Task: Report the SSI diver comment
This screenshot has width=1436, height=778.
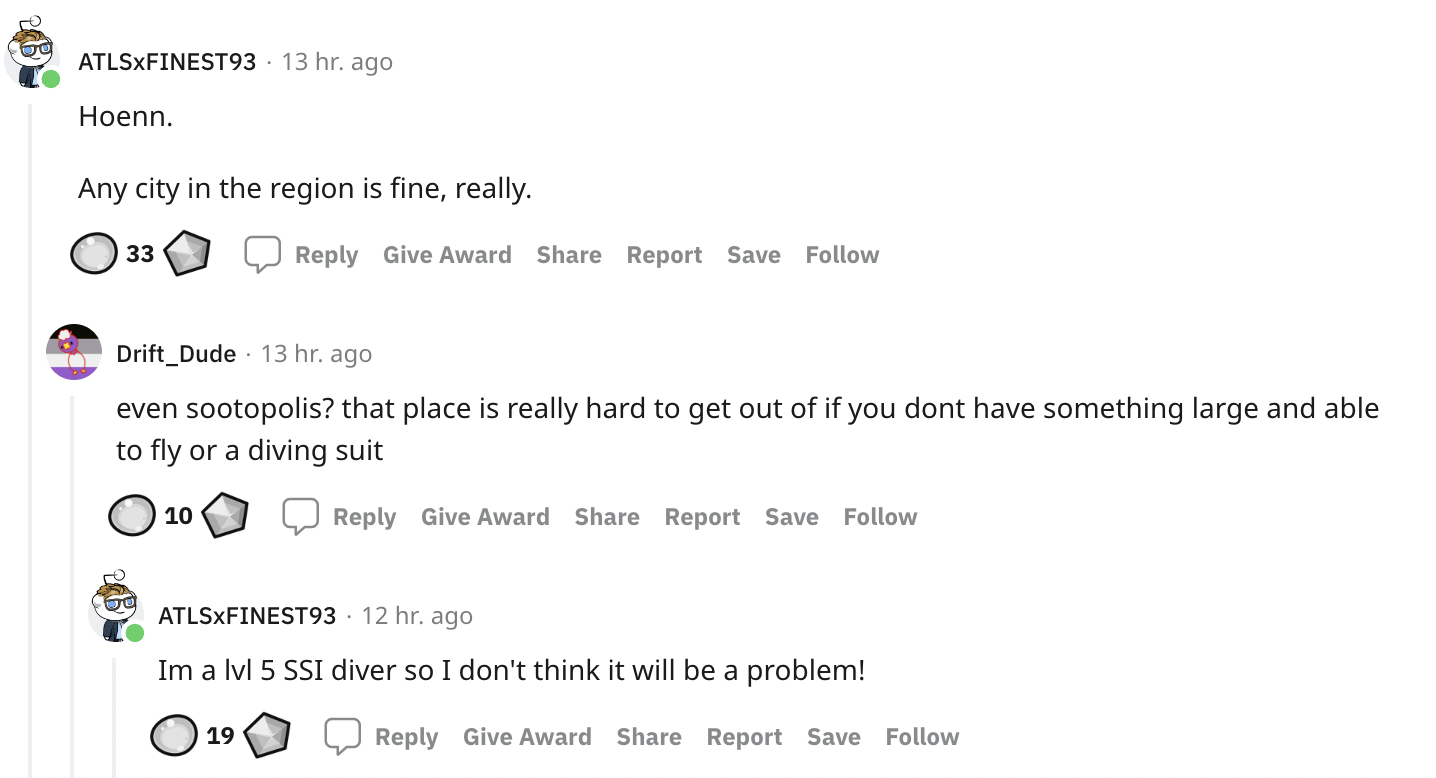Action: (x=744, y=737)
